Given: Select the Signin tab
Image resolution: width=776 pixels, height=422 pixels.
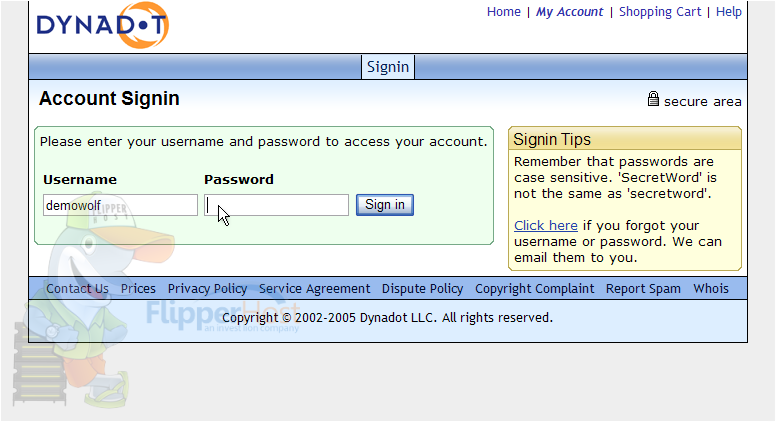Looking at the screenshot, I should [x=388, y=67].
